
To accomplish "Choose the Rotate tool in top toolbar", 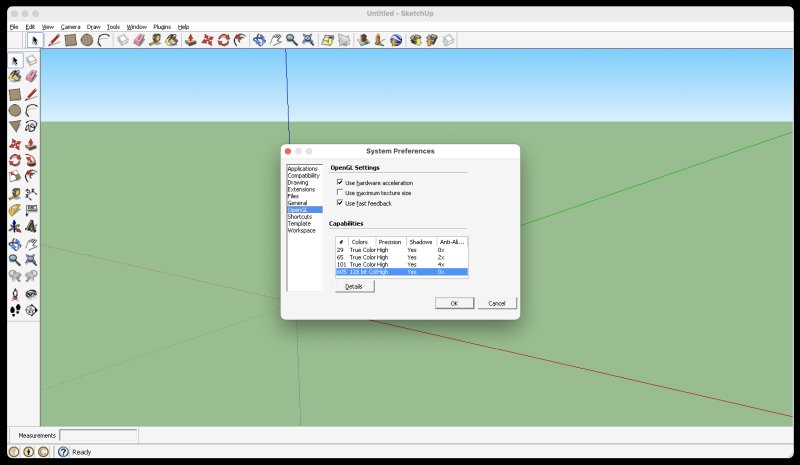I will pos(224,40).
